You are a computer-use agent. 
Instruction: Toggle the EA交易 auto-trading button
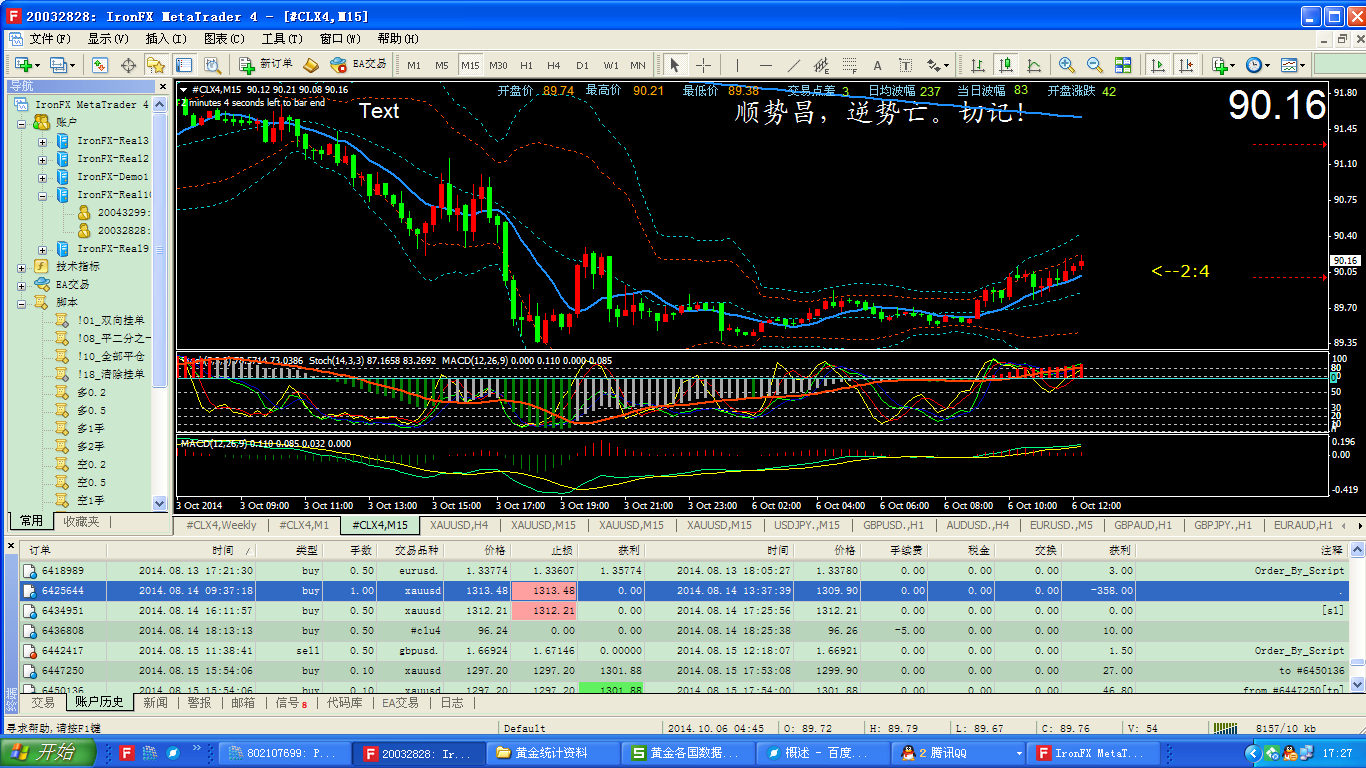pyautogui.click(x=359, y=65)
